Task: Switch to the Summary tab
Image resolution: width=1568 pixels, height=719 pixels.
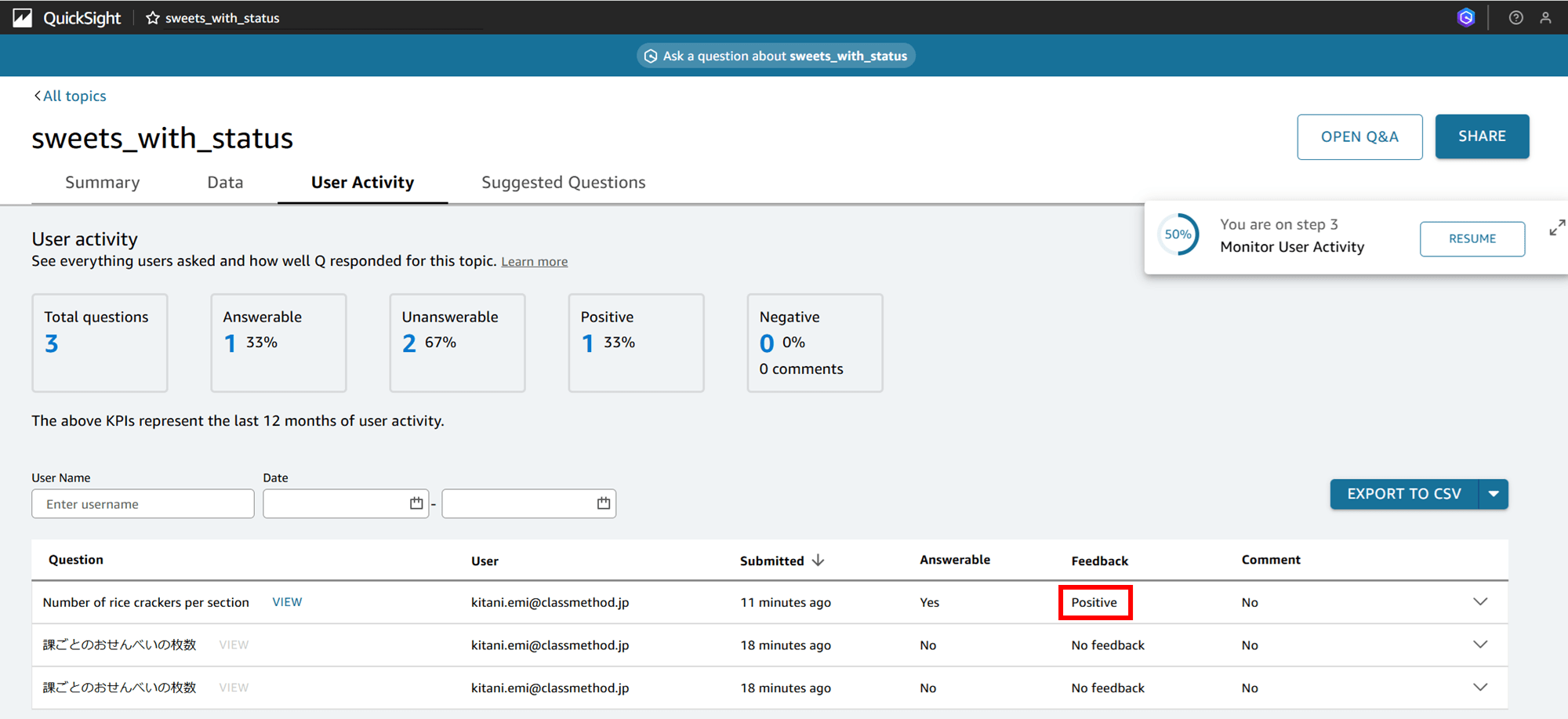Action: click(x=103, y=182)
